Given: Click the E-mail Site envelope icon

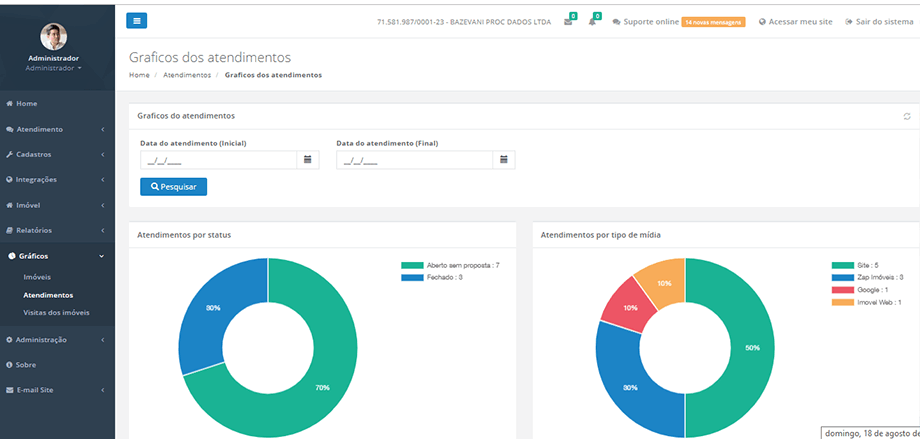Looking at the screenshot, I should pos(9,390).
